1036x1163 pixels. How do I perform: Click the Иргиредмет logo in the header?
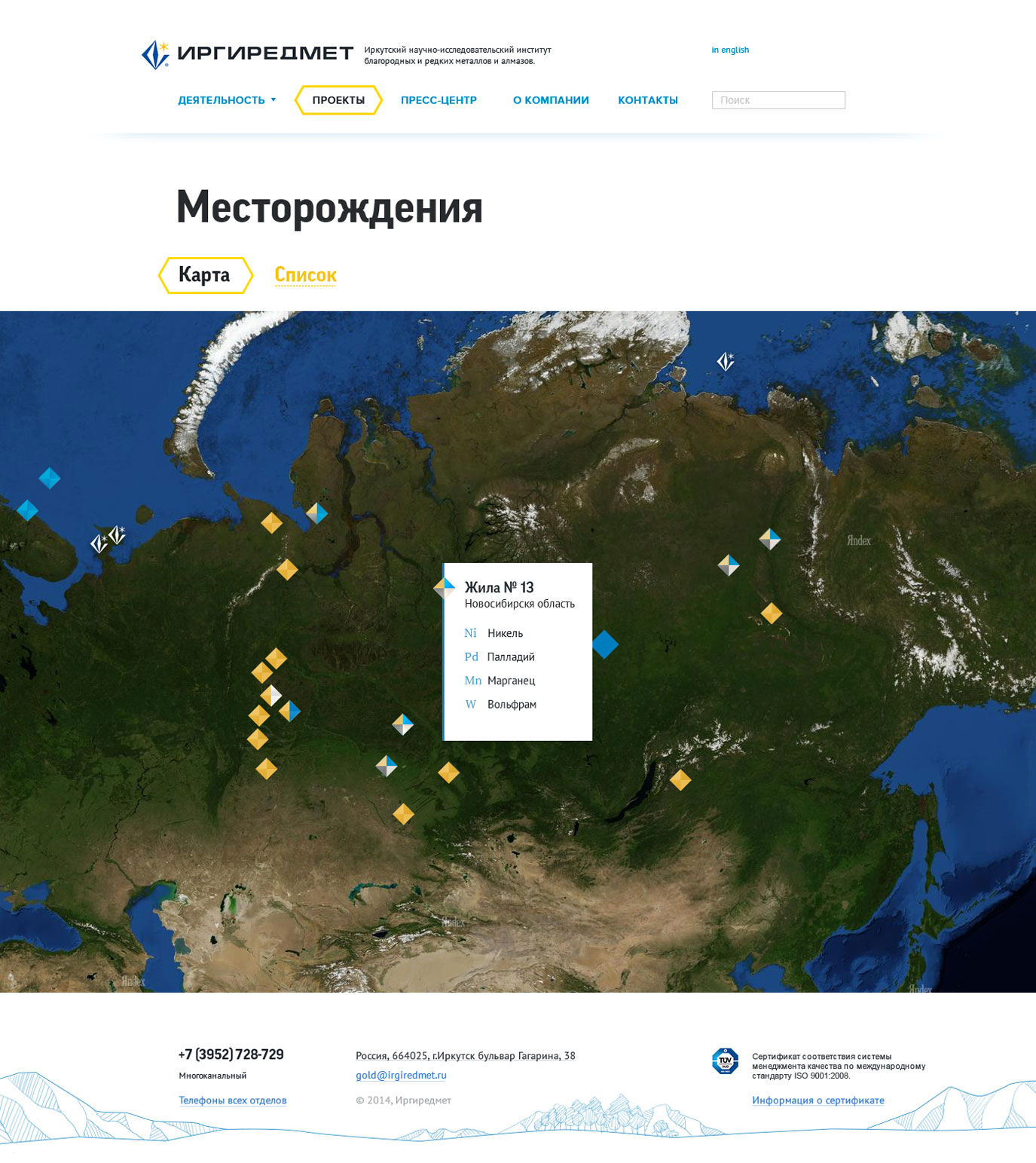tap(247, 54)
